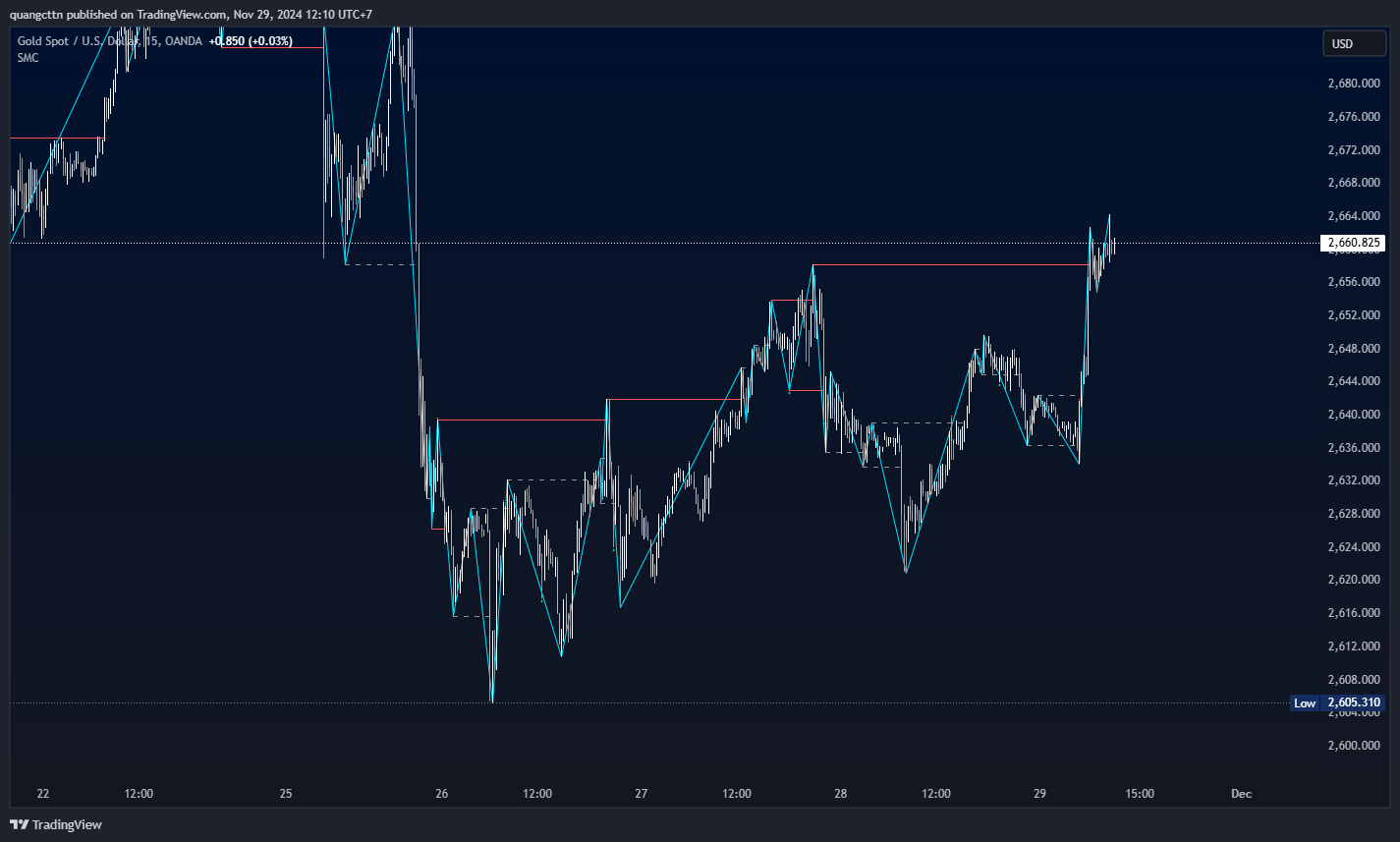Image resolution: width=1400 pixels, height=842 pixels.
Task: Click the SMC indicator label
Action: click(x=28, y=58)
